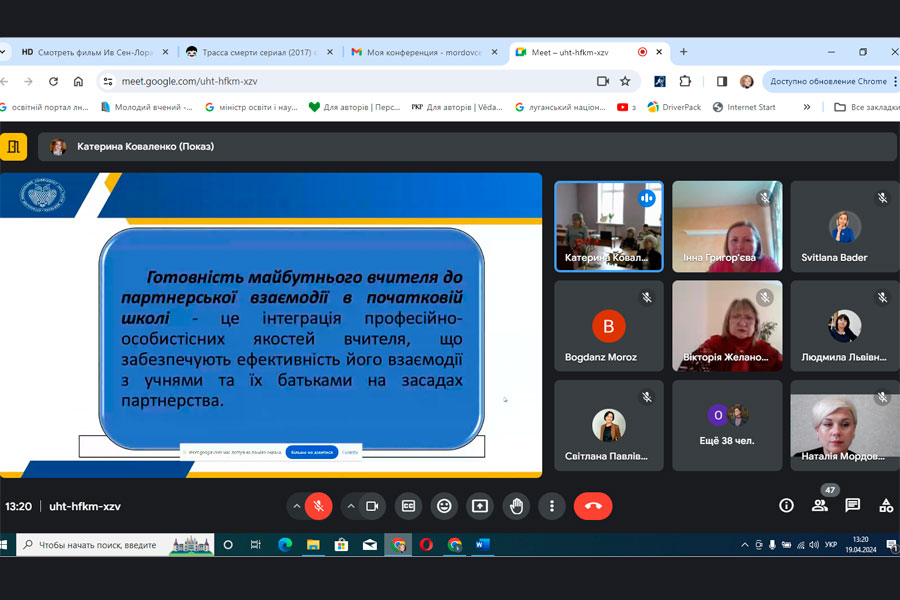Leave the call with red hang-up button
Image resolution: width=900 pixels, height=600 pixels.
coord(593,506)
